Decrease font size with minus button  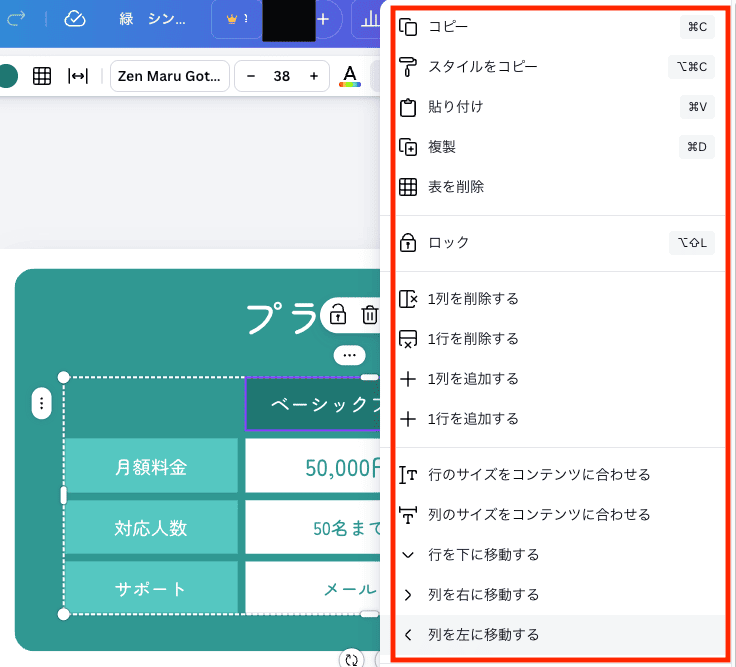click(x=251, y=76)
